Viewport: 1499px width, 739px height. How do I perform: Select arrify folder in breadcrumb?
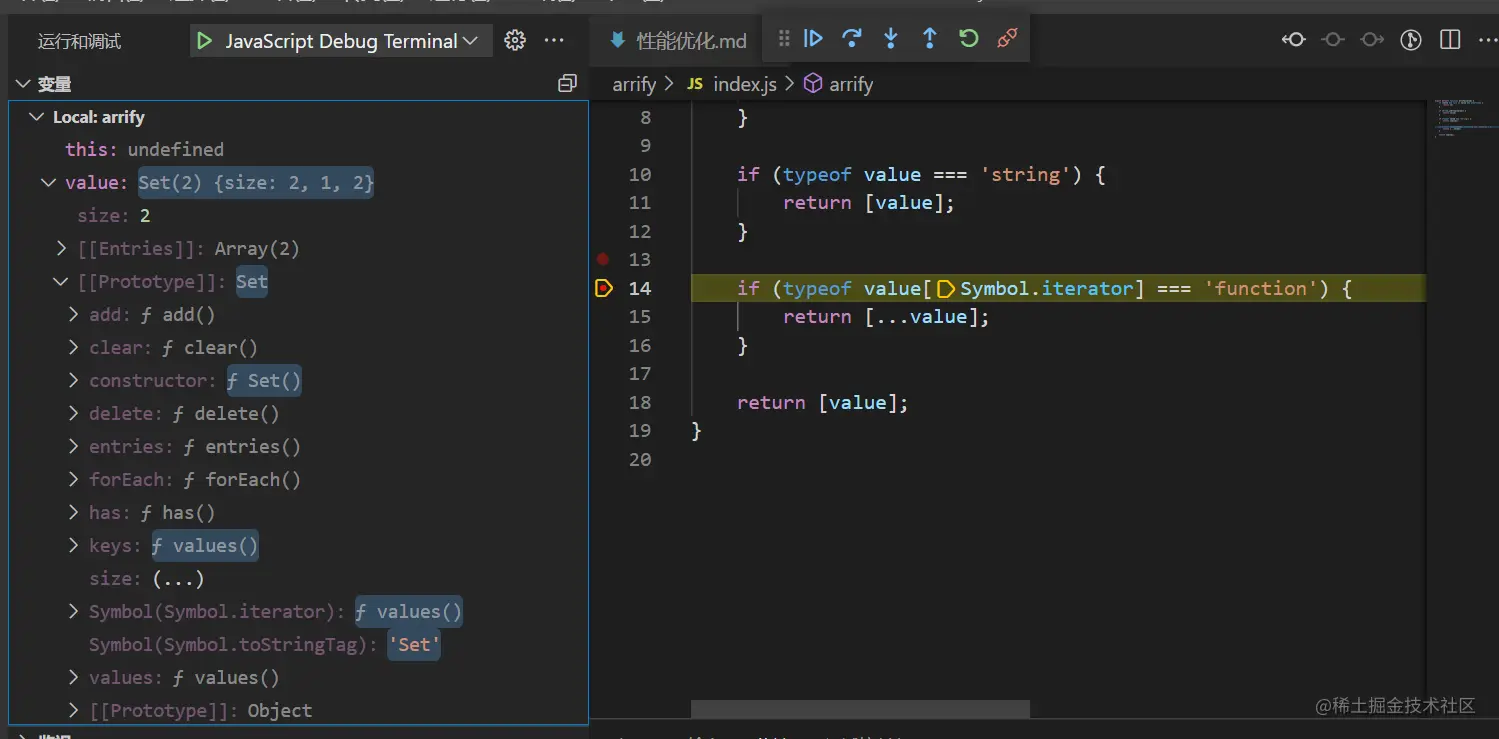click(634, 85)
